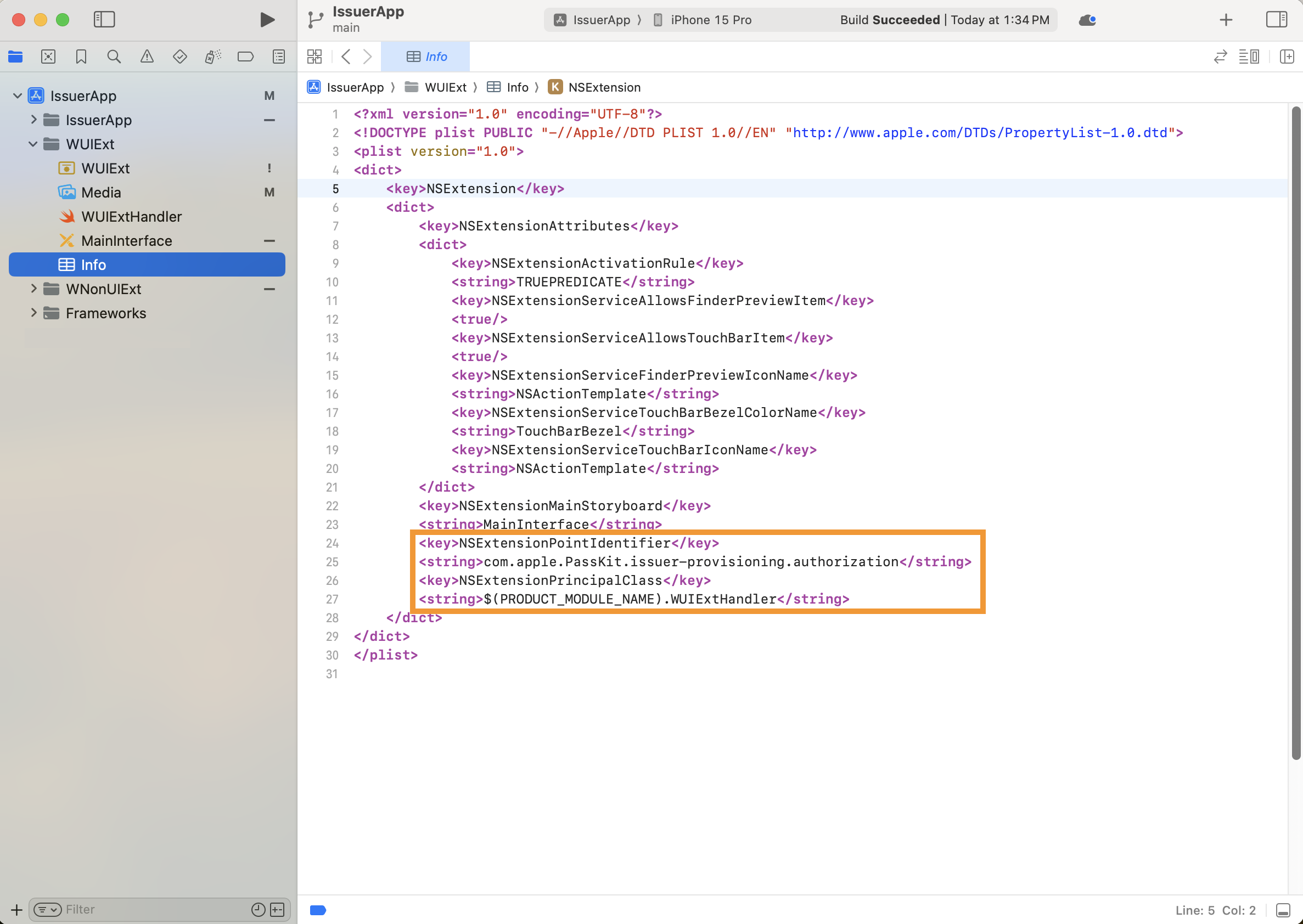Open the Issue navigator
This screenshot has width=1303, height=924.
tap(147, 57)
